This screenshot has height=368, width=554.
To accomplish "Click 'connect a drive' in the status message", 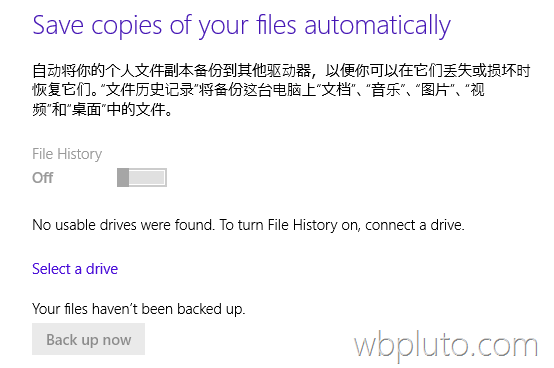I will pyautogui.click(x=414, y=225).
